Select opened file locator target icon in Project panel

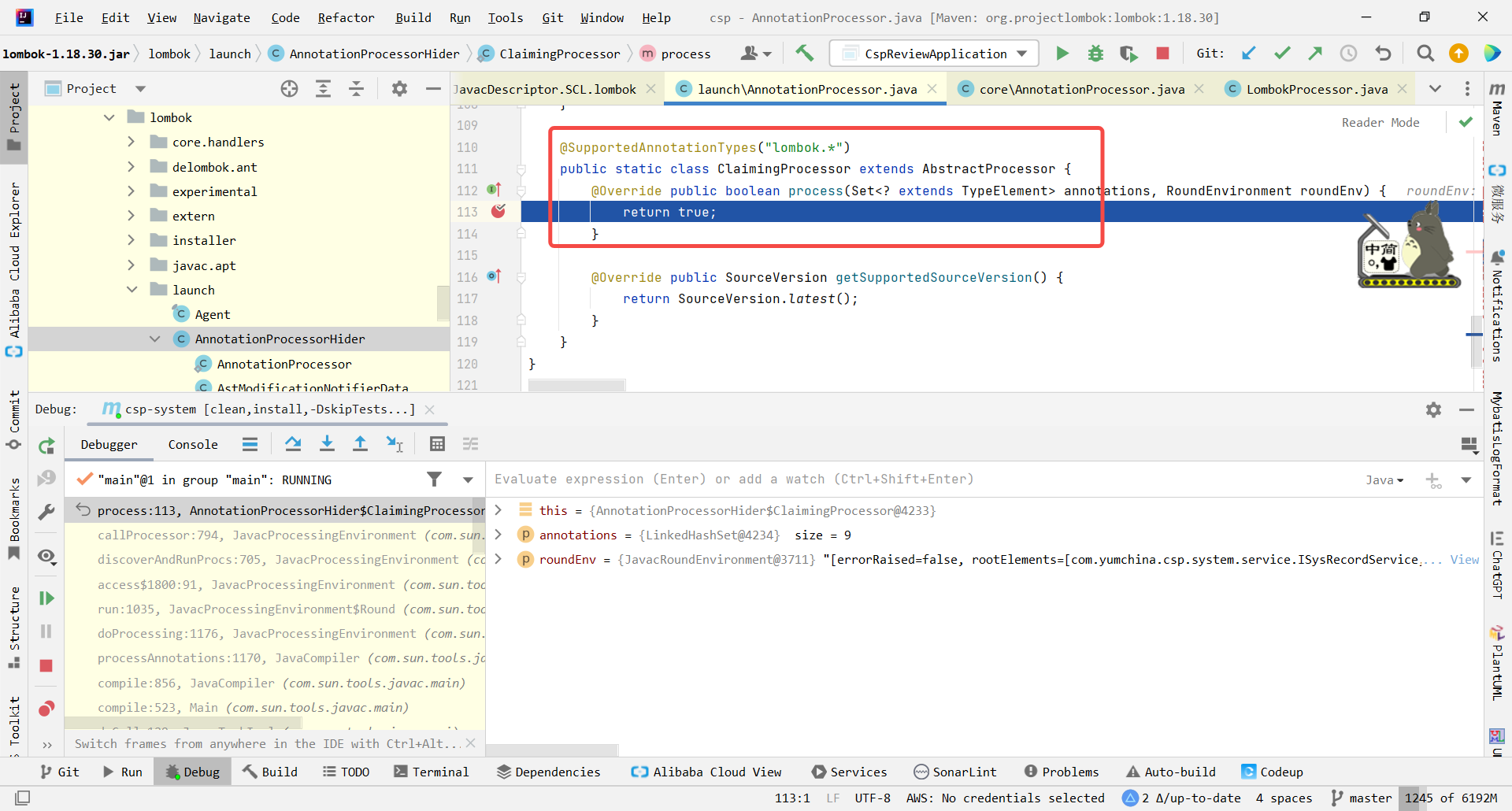pyautogui.click(x=290, y=89)
